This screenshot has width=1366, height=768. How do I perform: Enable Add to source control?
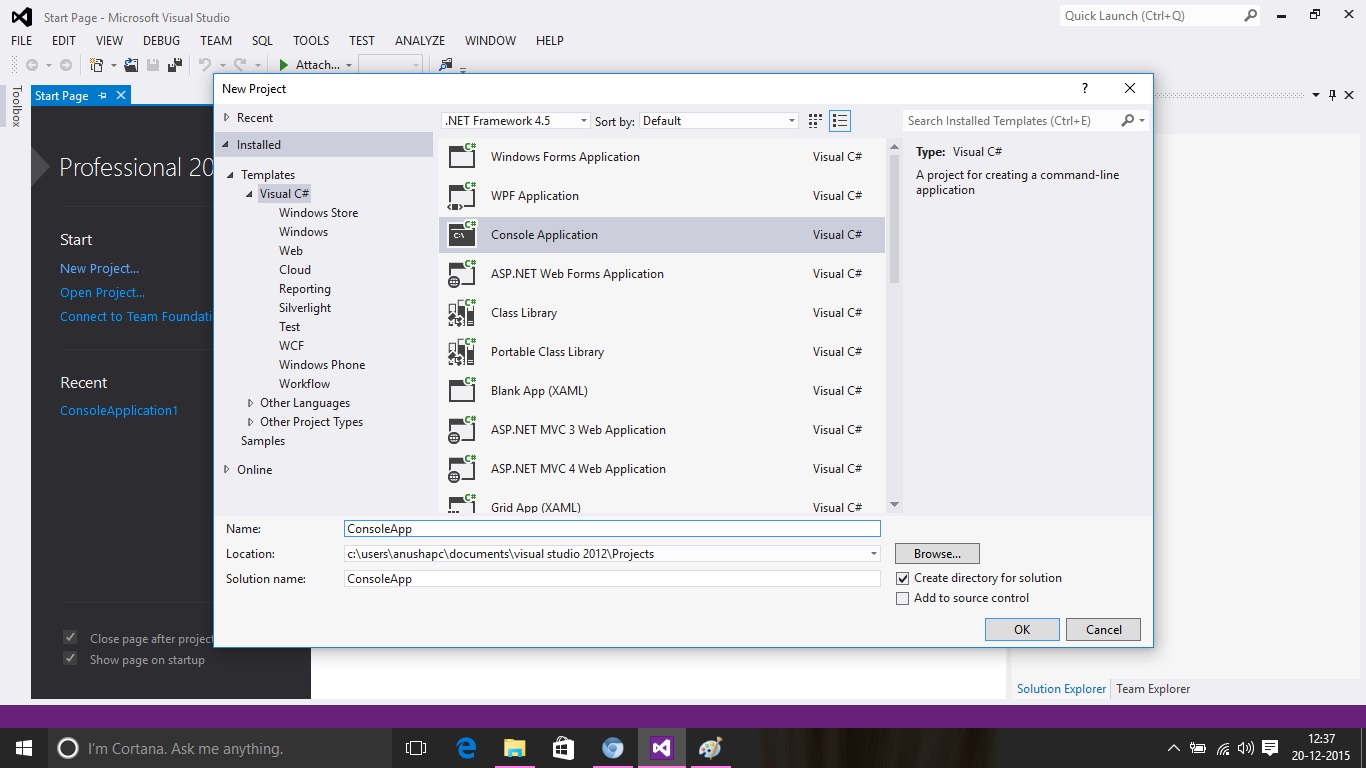(x=902, y=598)
